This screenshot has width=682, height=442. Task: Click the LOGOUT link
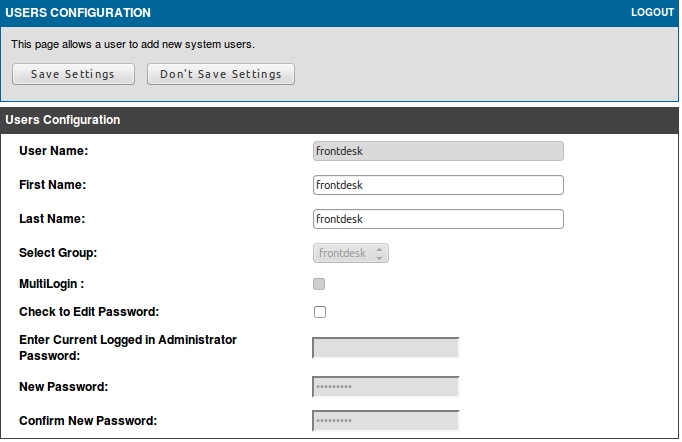(x=652, y=13)
